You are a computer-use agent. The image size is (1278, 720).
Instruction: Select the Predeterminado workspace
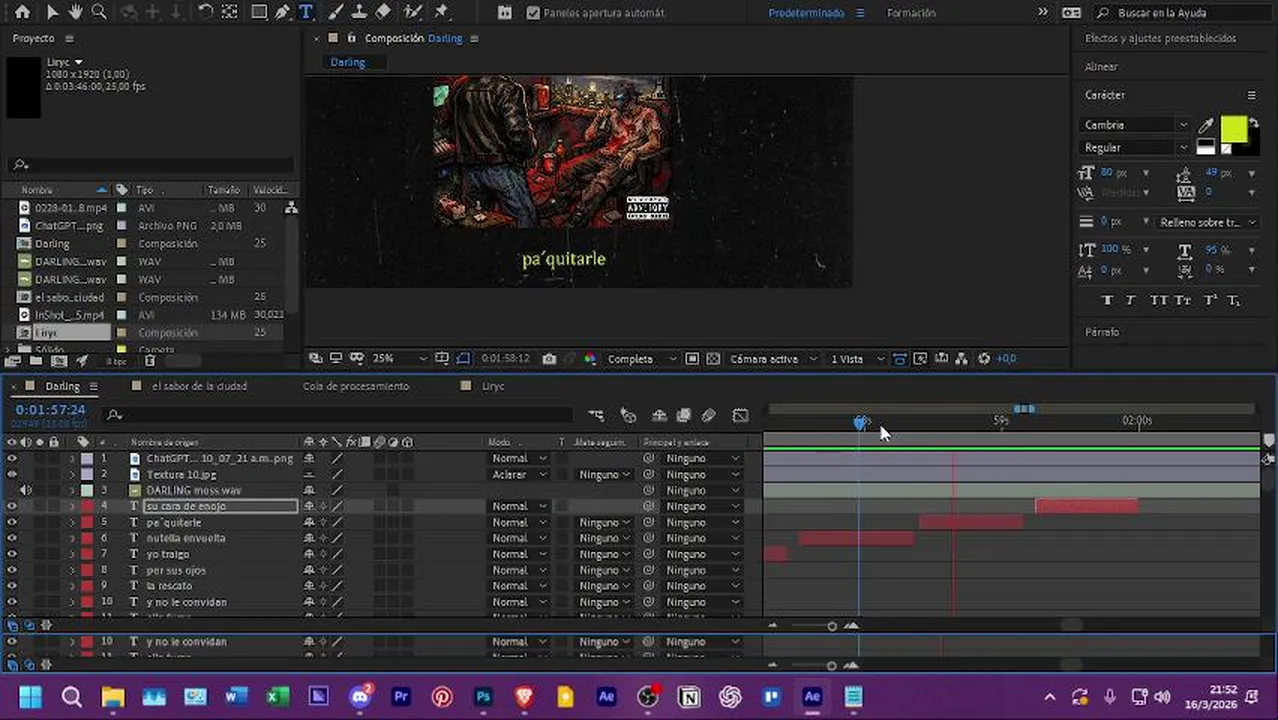point(806,13)
